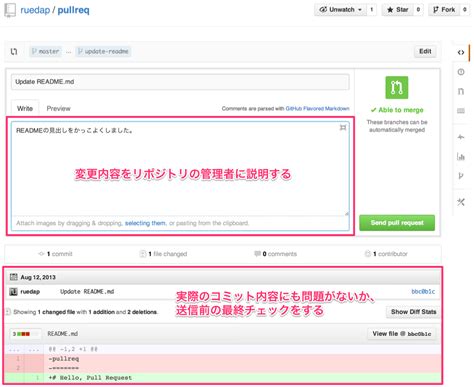The width and height of the screenshot is (474, 387).
Task: Open the 0 comments tab
Action: [275, 254]
